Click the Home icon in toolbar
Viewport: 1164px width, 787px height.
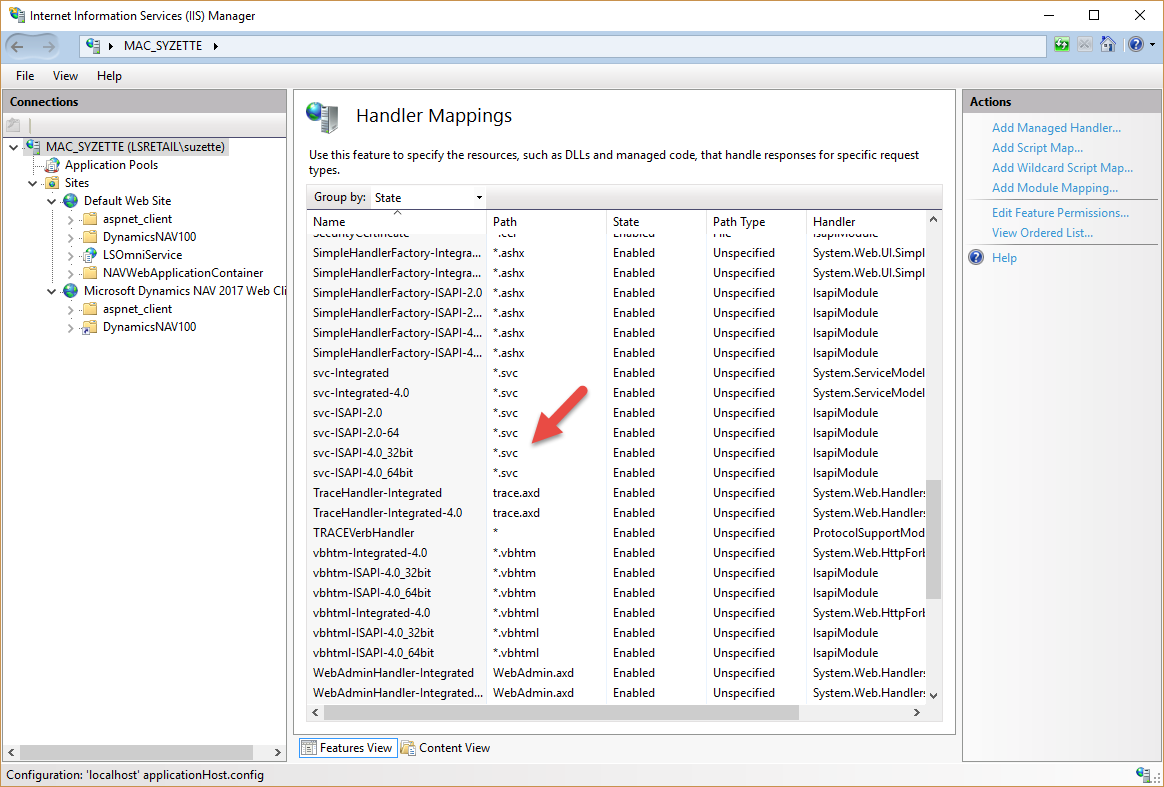click(1108, 45)
